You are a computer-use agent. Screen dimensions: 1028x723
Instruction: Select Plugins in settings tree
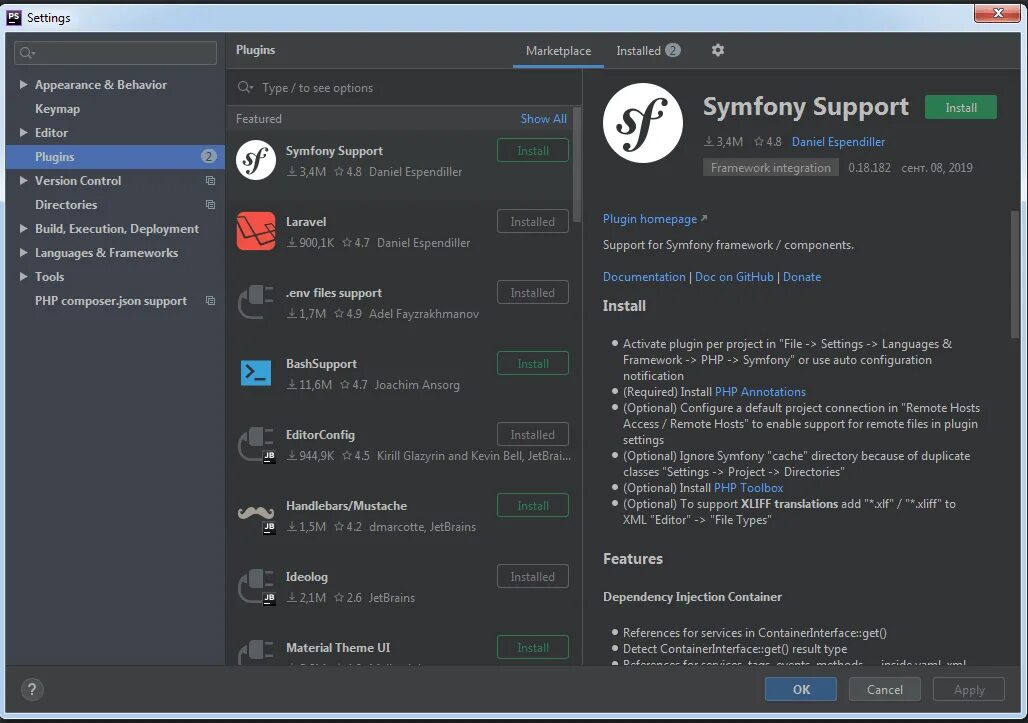(x=115, y=157)
